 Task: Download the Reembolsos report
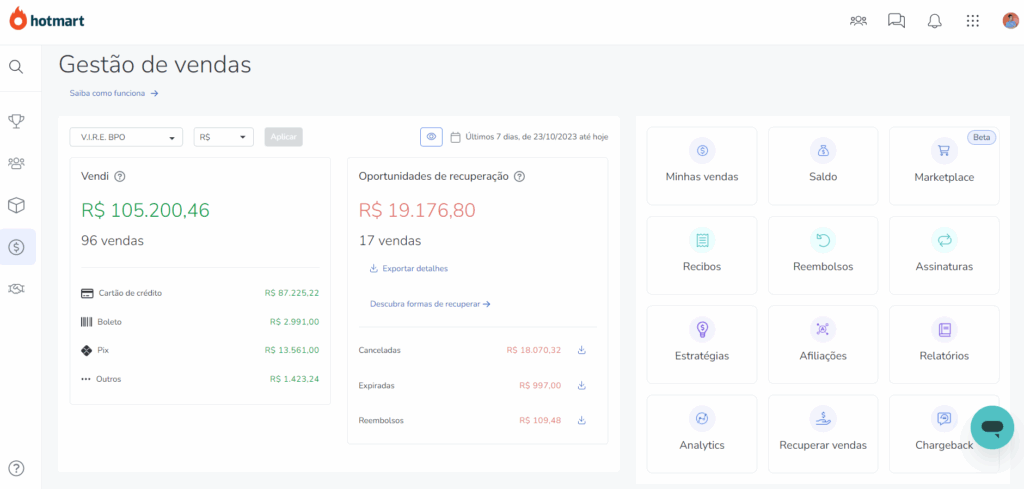(582, 420)
